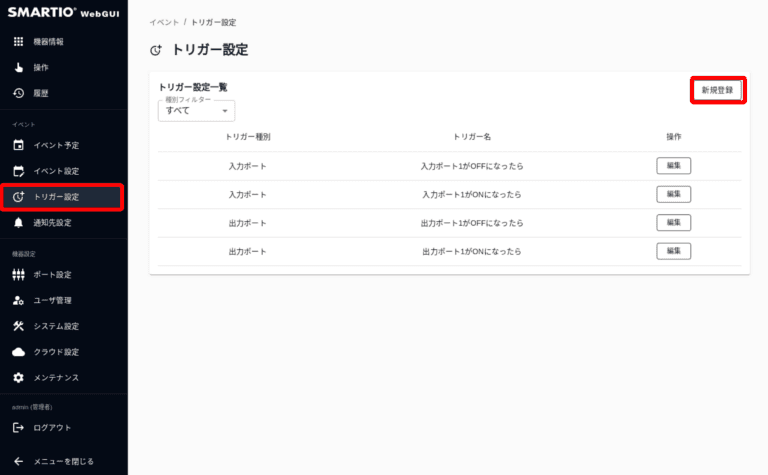
Task: Open 機器情報 menu item
Action: (64, 42)
